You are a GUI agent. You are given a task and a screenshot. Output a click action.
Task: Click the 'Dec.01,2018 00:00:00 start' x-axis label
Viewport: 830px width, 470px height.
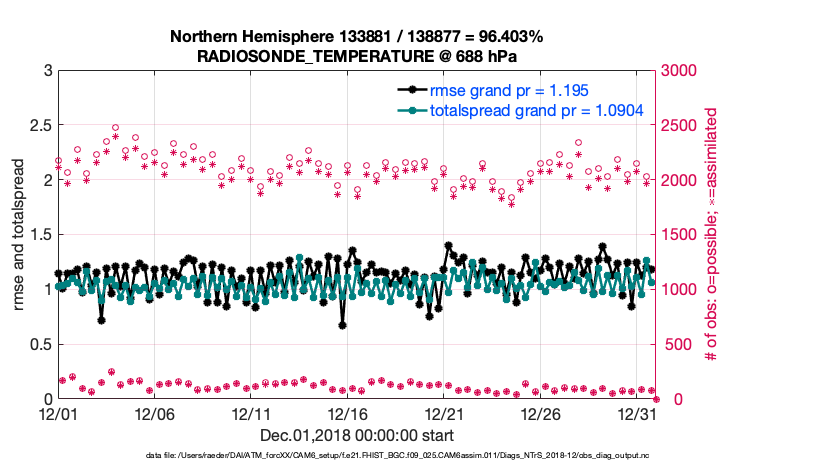click(x=356, y=435)
